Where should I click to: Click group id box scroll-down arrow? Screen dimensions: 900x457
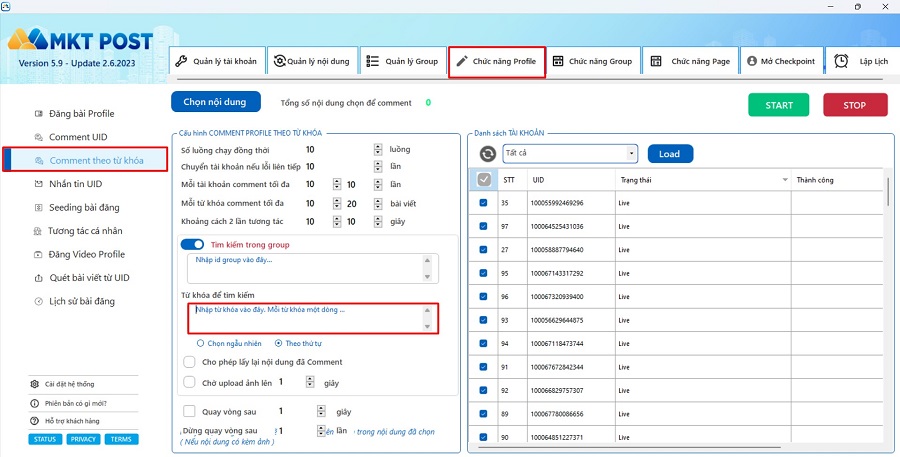point(427,277)
